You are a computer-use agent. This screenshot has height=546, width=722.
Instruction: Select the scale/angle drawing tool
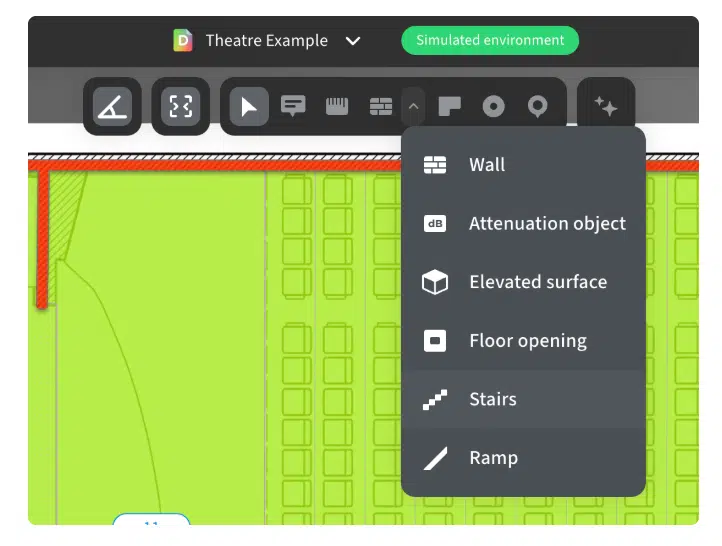tap(112, 107)
